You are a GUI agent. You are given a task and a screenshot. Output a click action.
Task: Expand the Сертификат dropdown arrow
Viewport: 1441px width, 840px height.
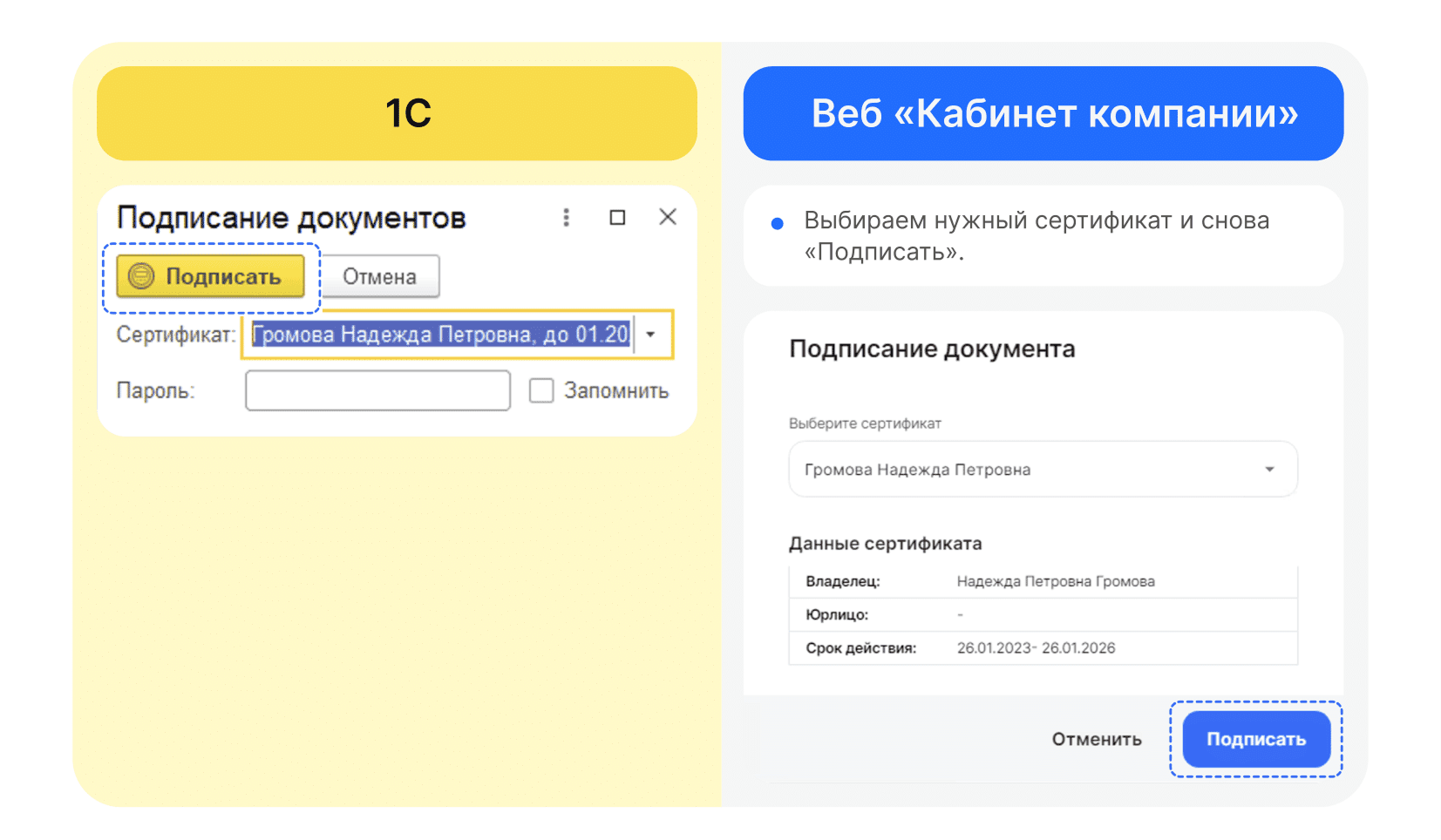650,335
